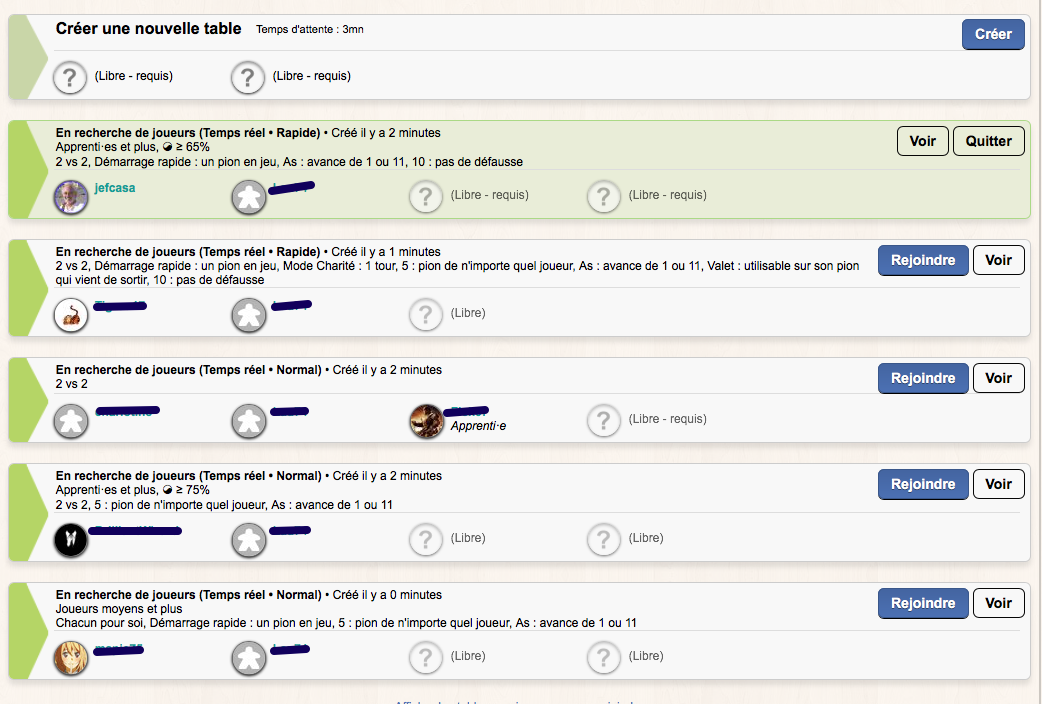Take third seat at jefcasa table
Image resolution: width=1042 pixels, height=704 pixels.
426,197
